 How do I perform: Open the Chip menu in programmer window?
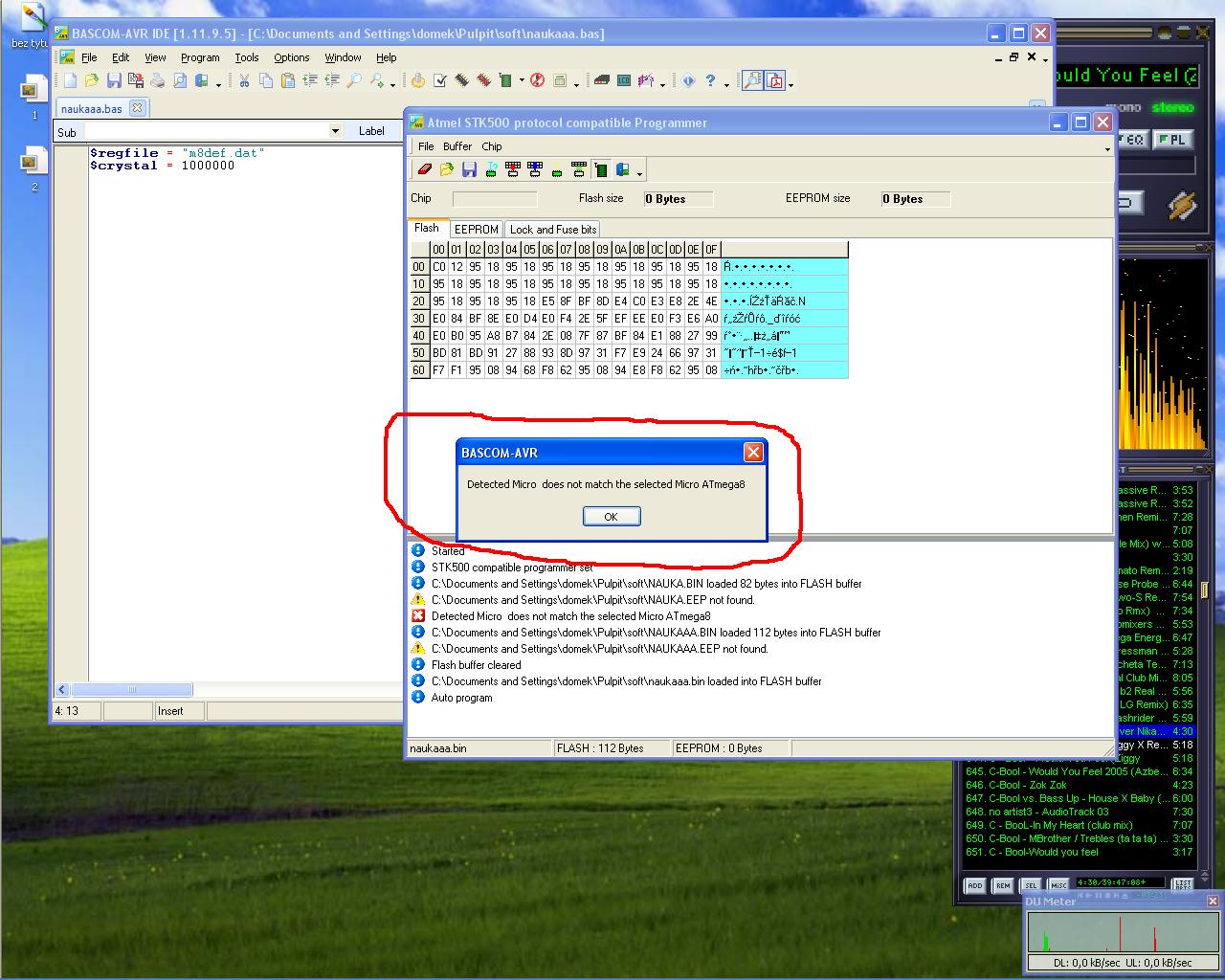pos(491,146)
